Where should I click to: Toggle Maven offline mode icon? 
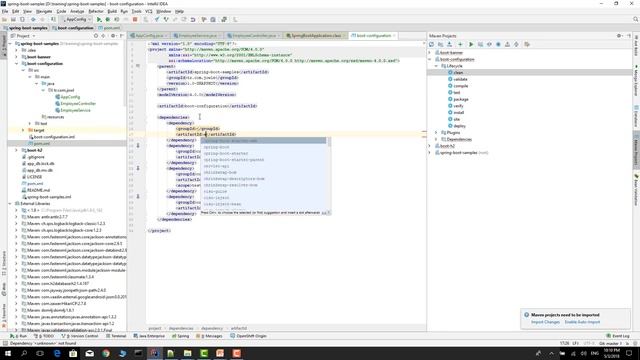tap(489, 44)
